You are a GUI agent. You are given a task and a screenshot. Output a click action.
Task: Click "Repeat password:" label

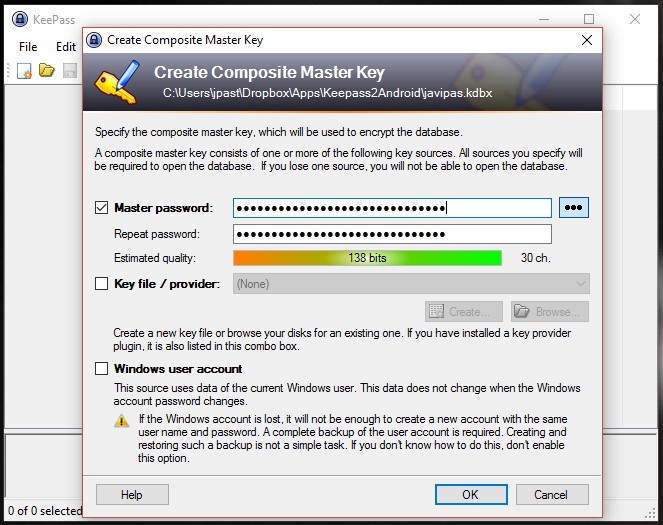click(156, 234)
